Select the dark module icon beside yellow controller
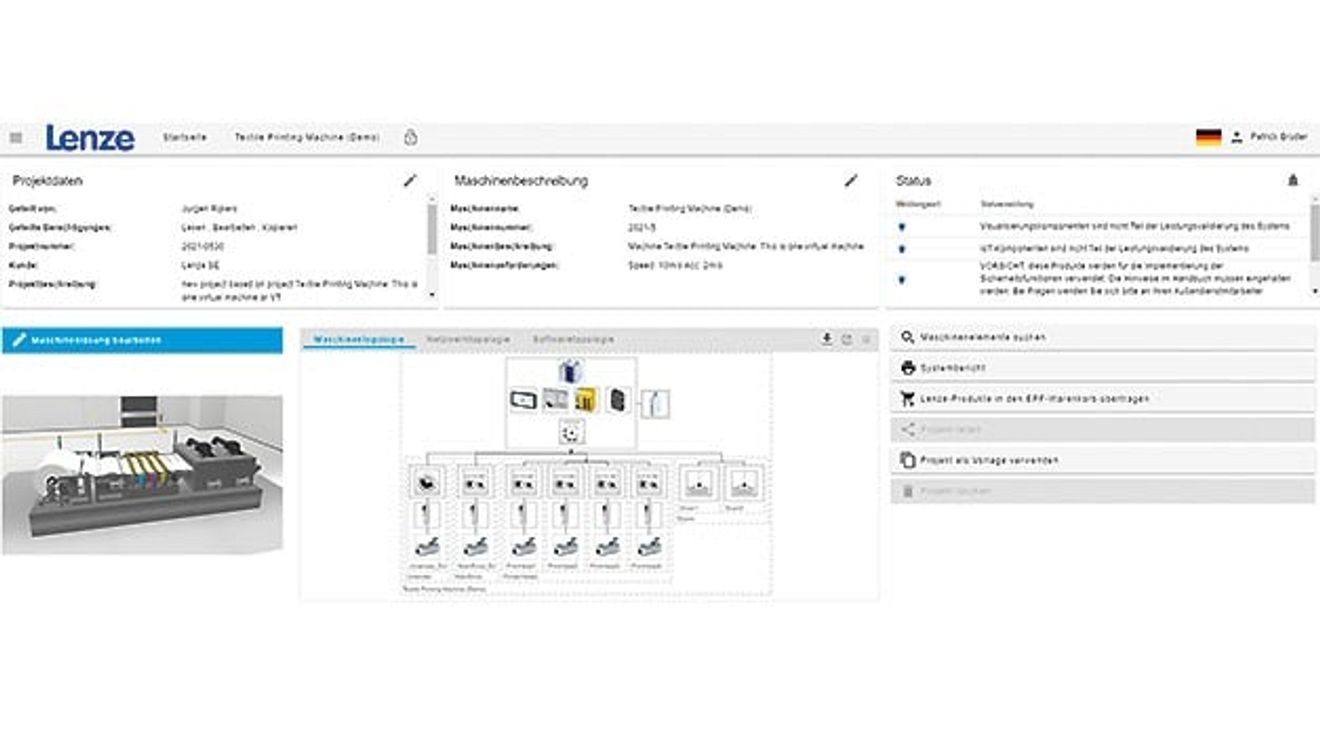The width and height of the screenshot is (1320, 742). tap(618, 400)
